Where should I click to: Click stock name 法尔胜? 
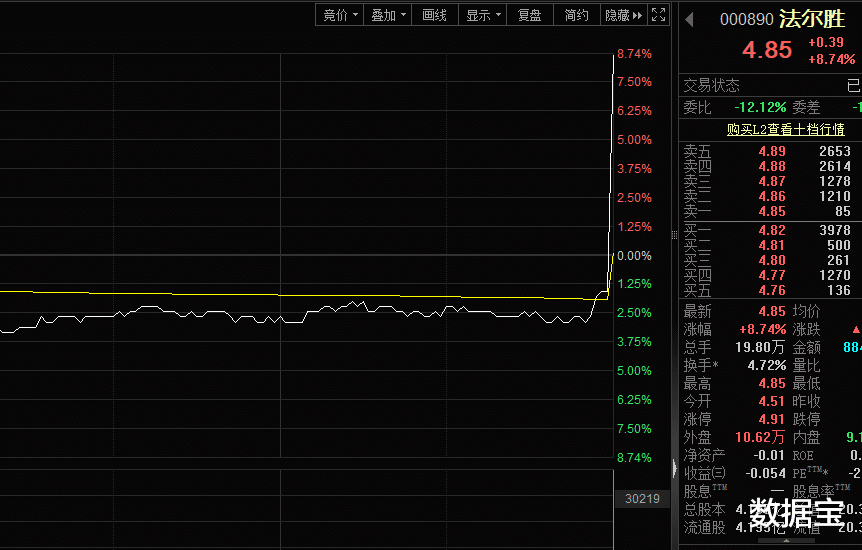[x=811, y=19]
